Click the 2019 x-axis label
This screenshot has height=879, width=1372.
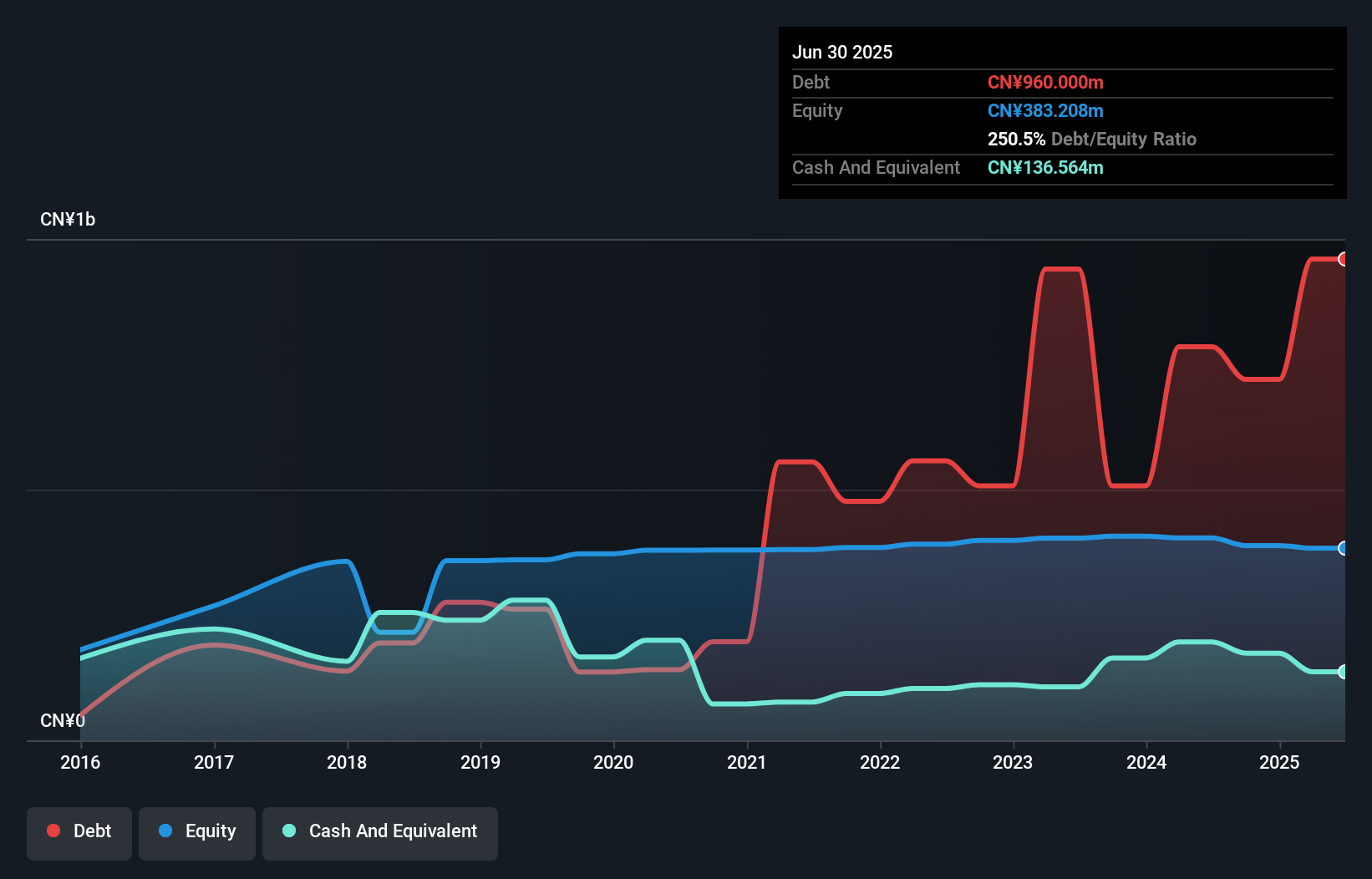pos(480,762)
